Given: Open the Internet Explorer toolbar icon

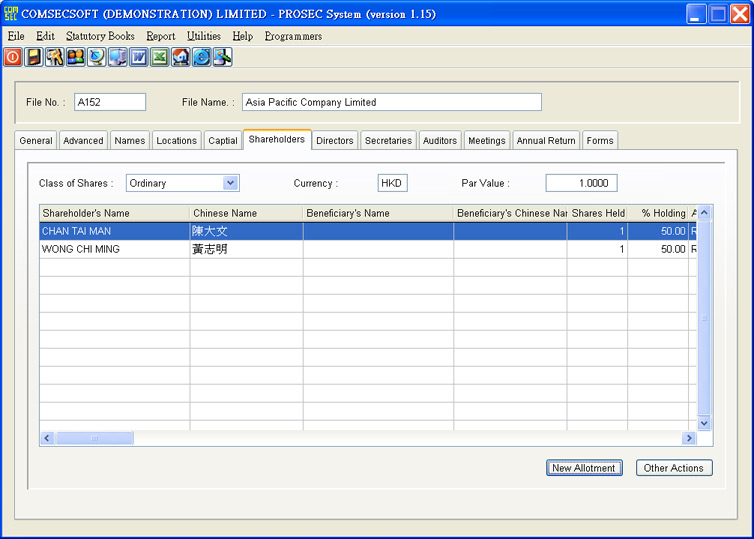Looking at the screenshot, I should pyautogui.click(x=202, y=58).
